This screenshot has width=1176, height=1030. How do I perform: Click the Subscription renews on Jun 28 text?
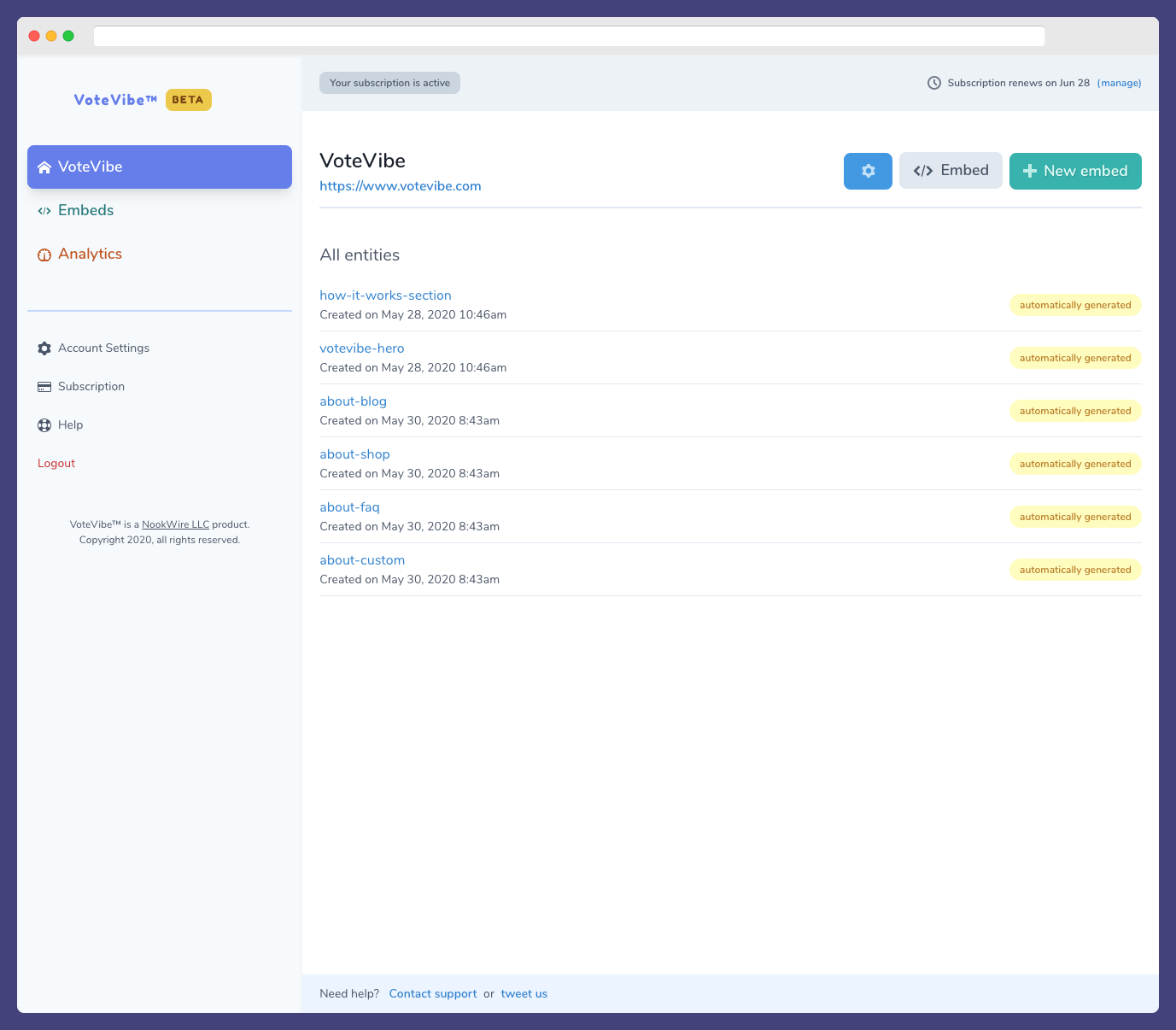1018,83
